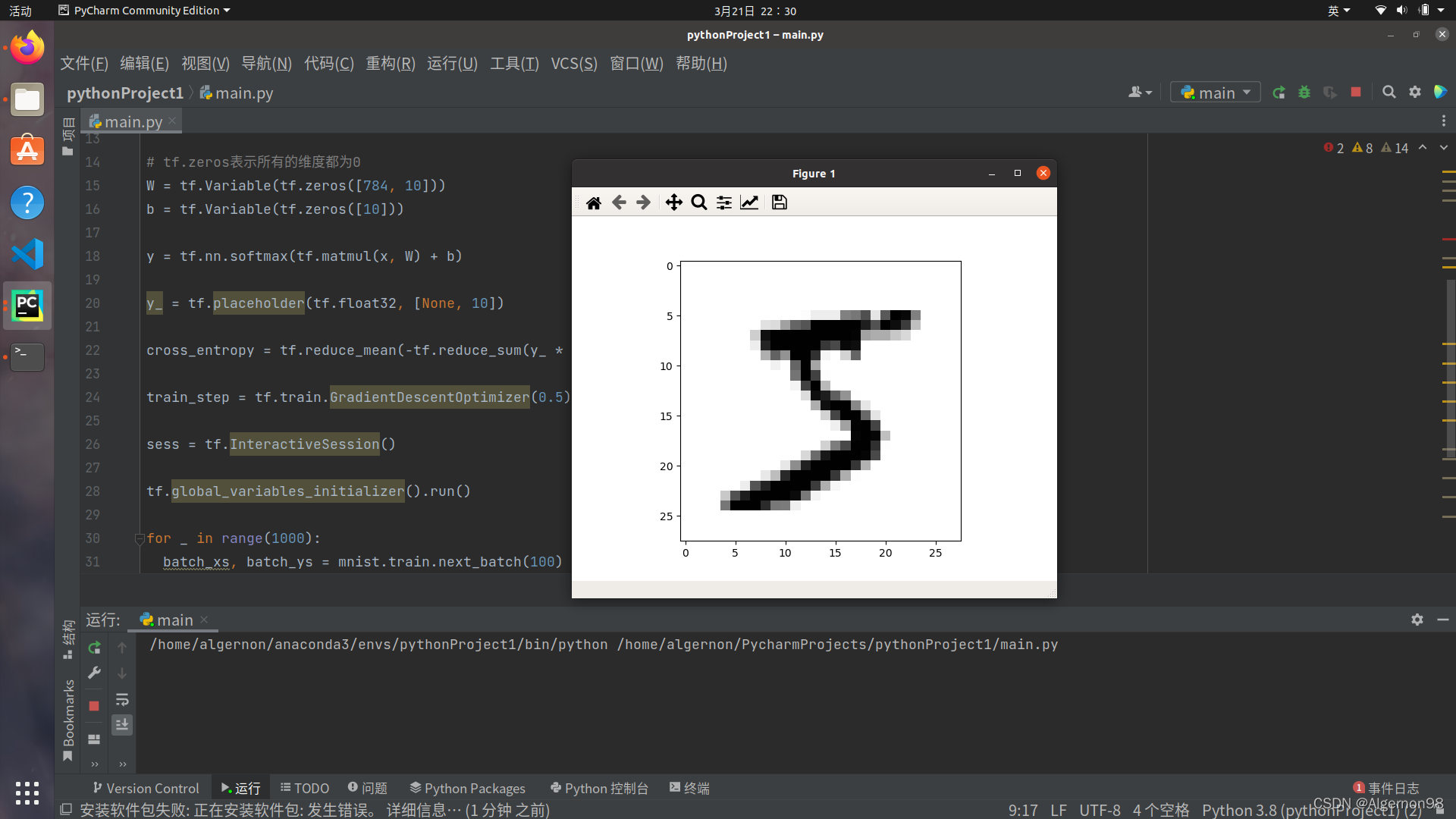Open the input method 英 dropdown
This screenshot has width=1456, height=819.
(1338, 11)
